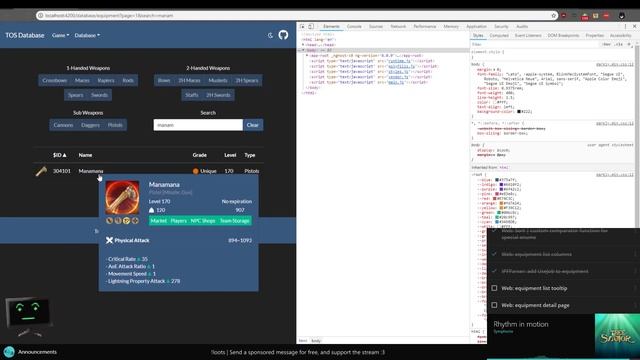Filter by Spears in 1-Handed Weapons
Screen dimensions: 640x360
point(76,95)
